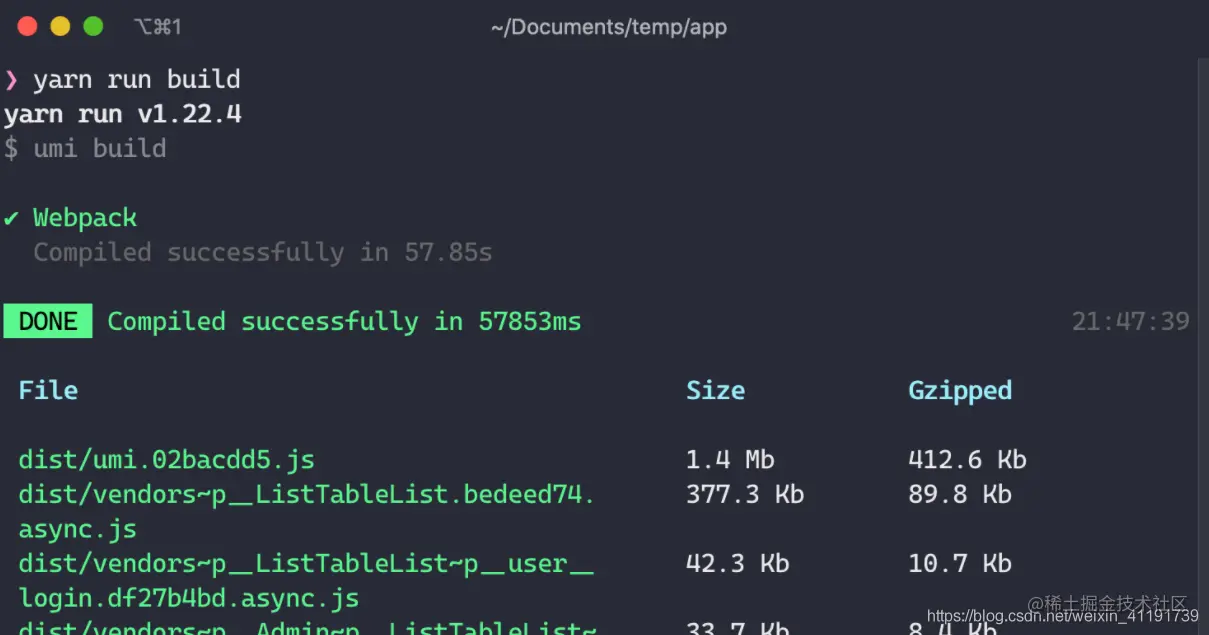Click the red close window button
Image resolution: width=1209 pixels, height=635 pixels.
[x=27, y=27]
